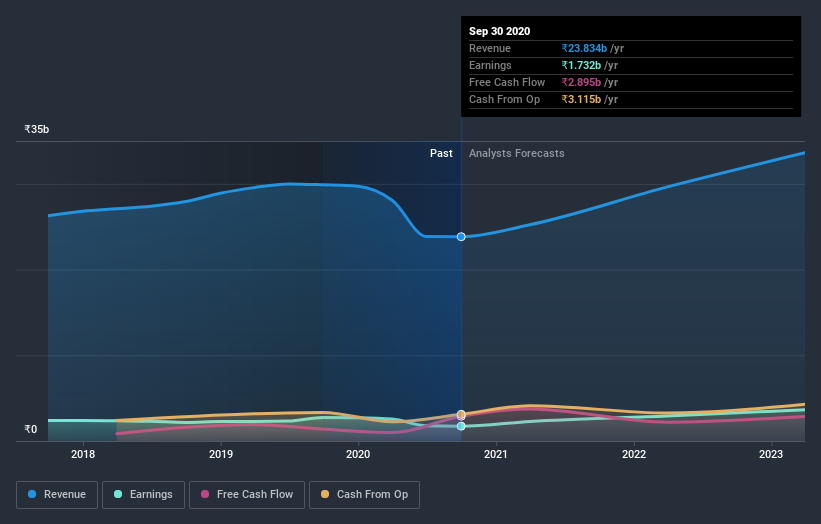Select the Earnings data point marker at Sep 2020
The image size is (821, 524).
tap(461, 426)
